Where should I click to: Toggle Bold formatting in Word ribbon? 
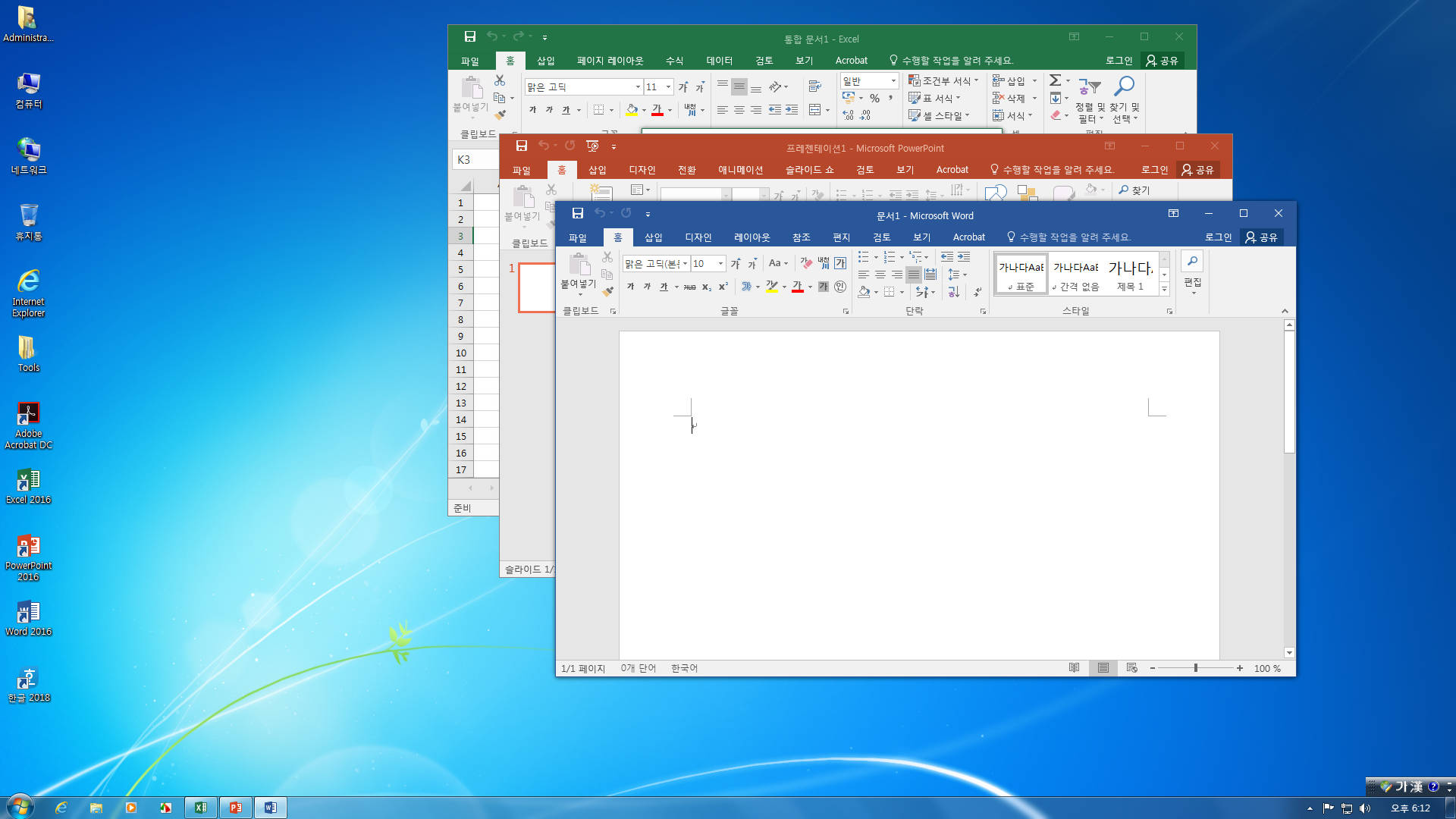[630, 287]
